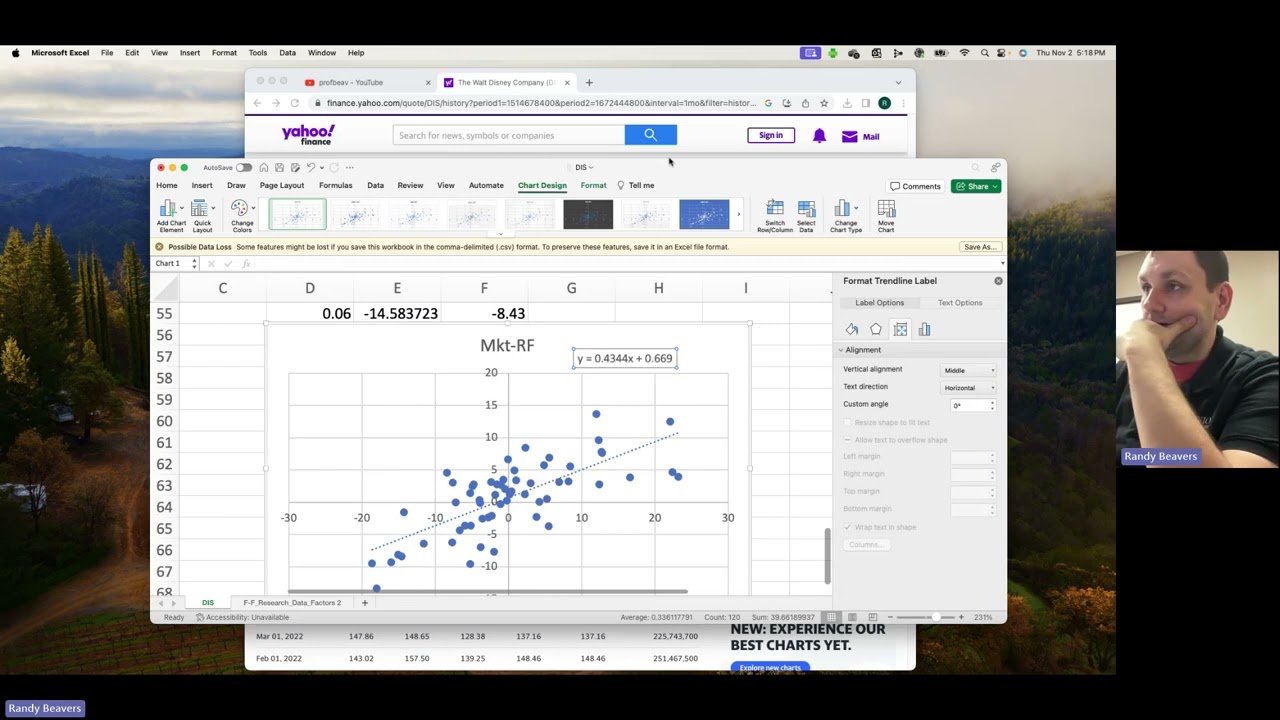Click the Tell me search
This screenshot has height=720, width=1280.
tap(636, 185)
